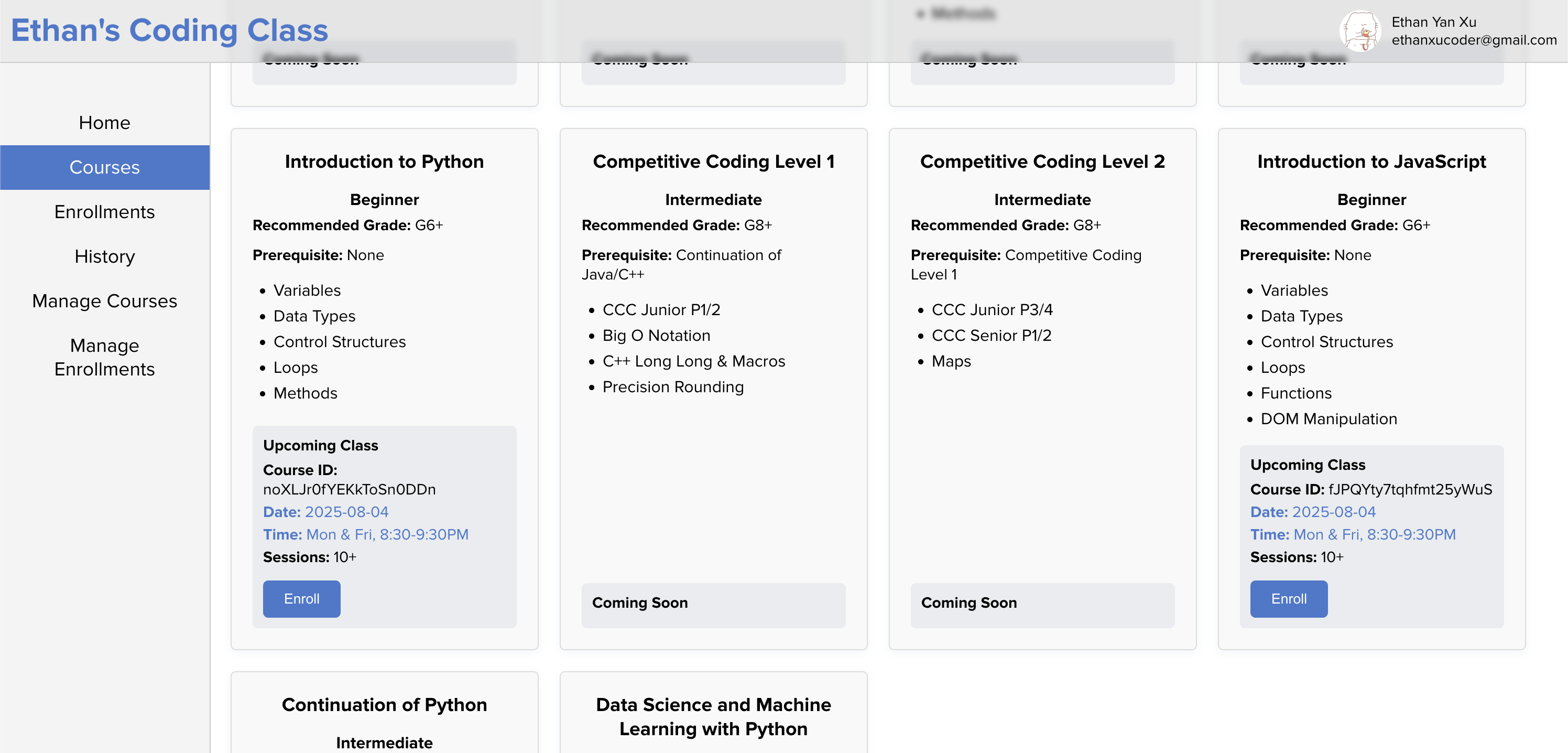Screen dimensions: 1568x753
Task: Click the Python class time Mon & Fri
Action: 365,534
